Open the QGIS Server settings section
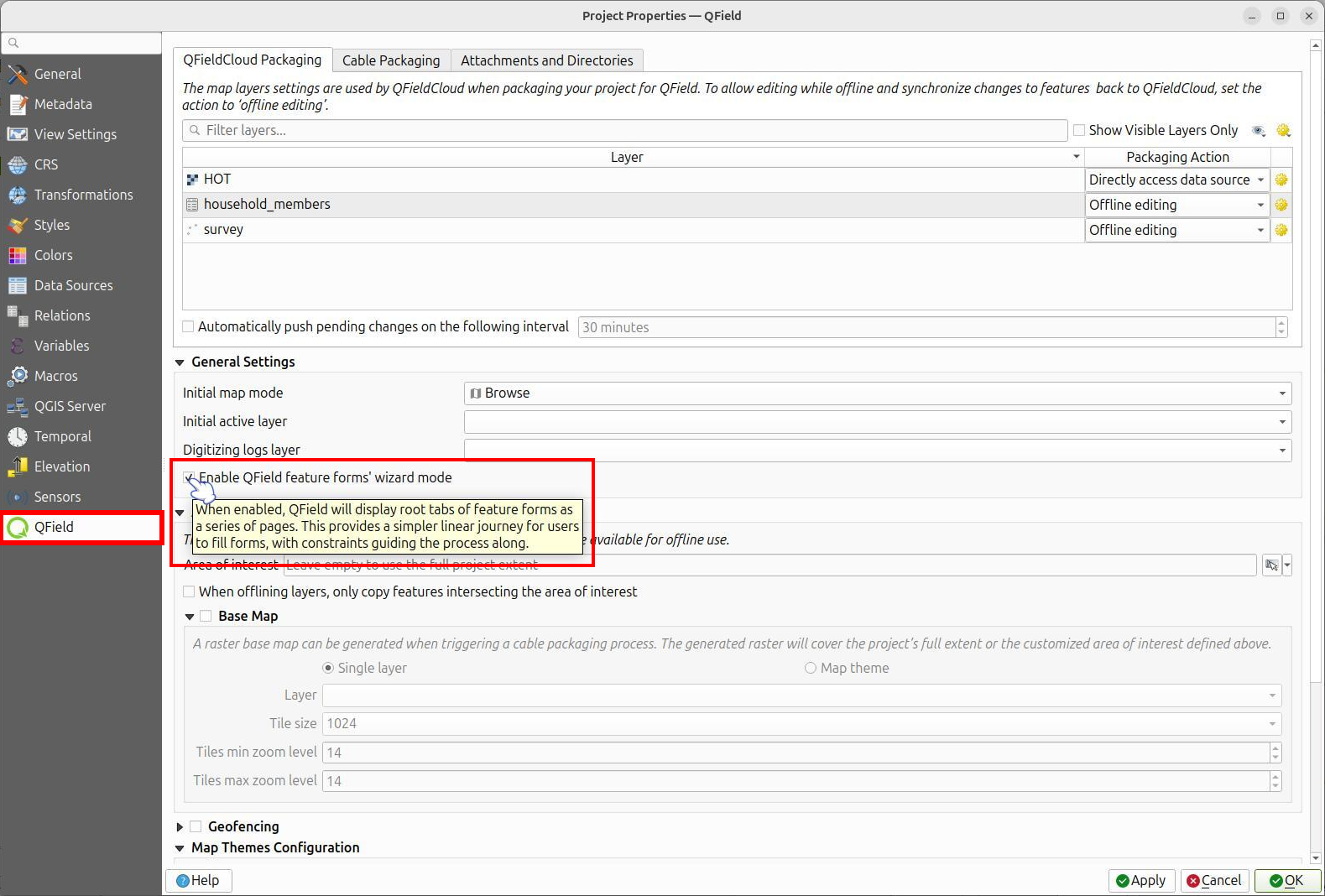This screenshot has height=896, width=1325. 70,406
